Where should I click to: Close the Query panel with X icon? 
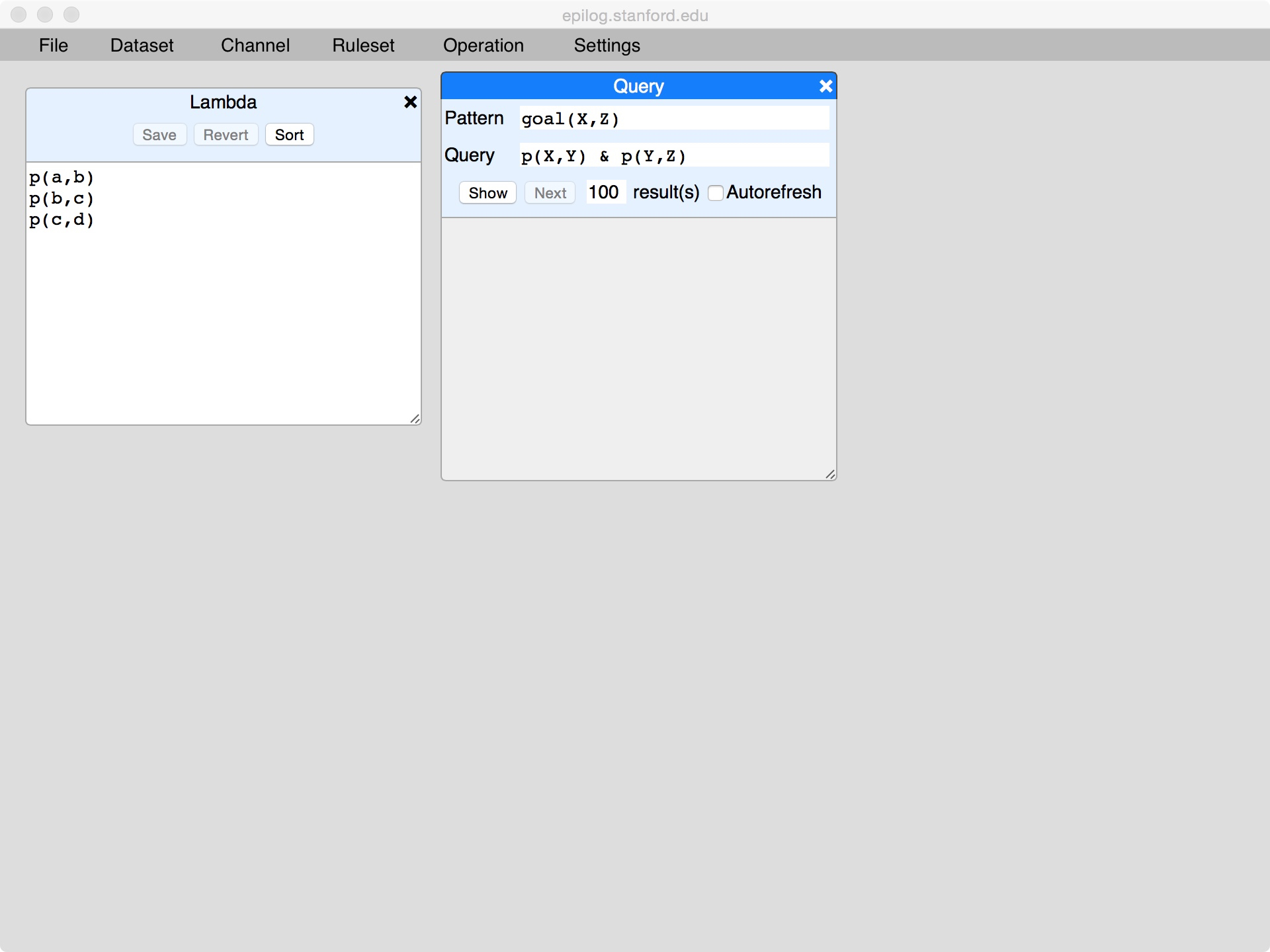pyautogui.click(x=825, y=86)
